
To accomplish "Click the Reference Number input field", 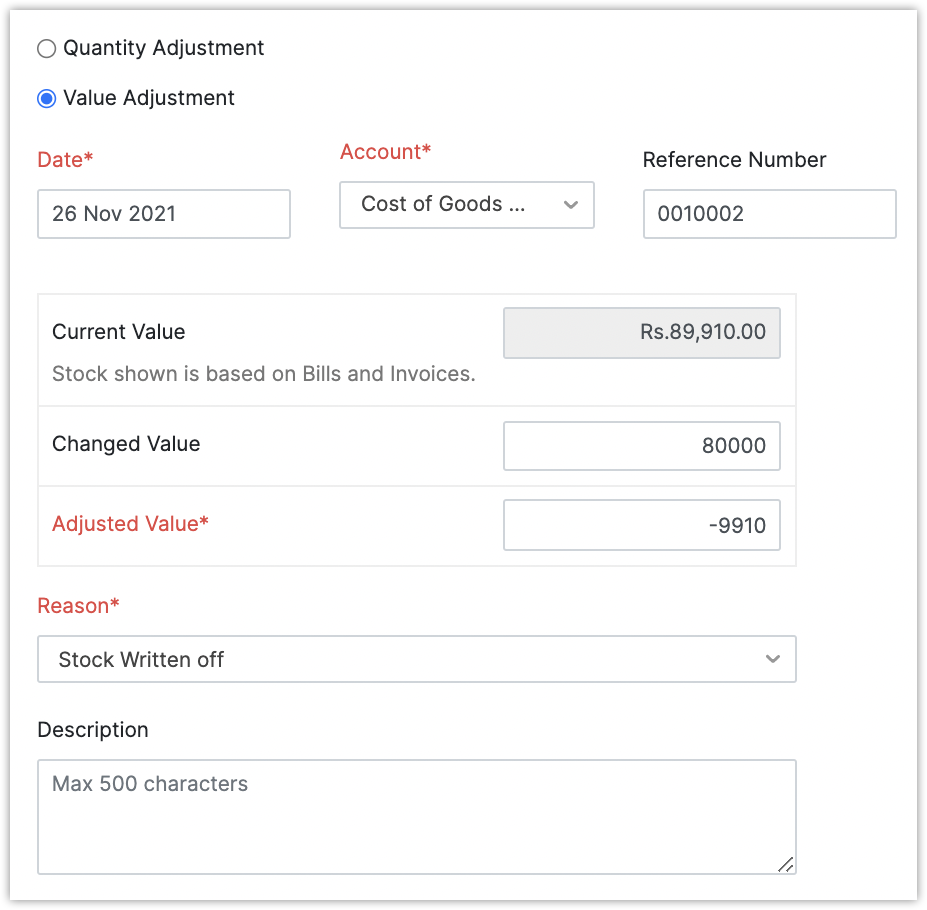I will coord(769,214).
